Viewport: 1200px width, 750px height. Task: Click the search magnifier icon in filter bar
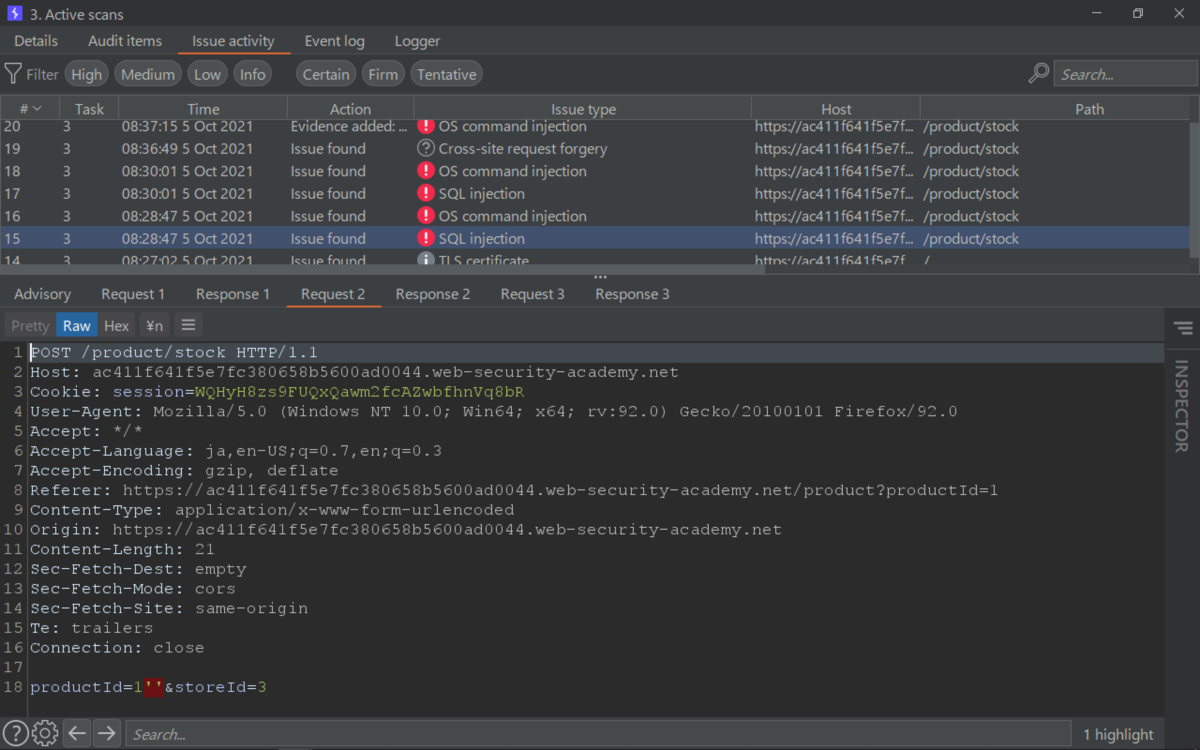click(1039, 74)
